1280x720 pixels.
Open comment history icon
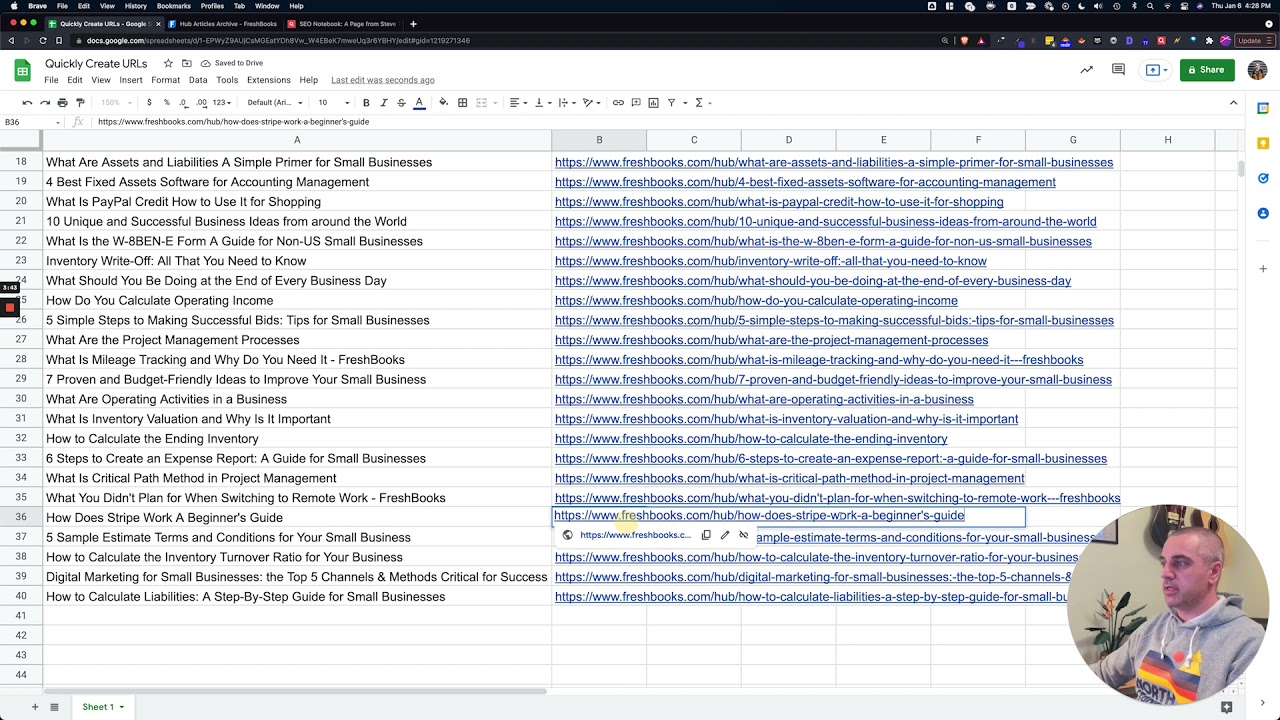coord(1119,70)
